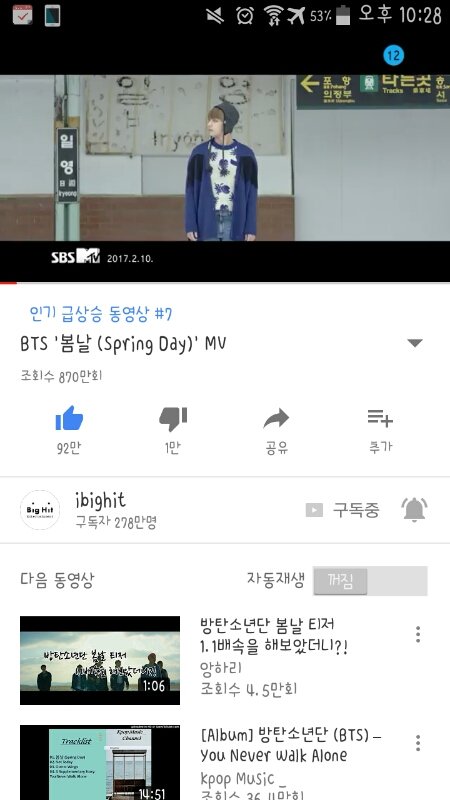Screen dimensions: 450x800
Task: Toggle the 구독중 subscription button
Action: 342,510
